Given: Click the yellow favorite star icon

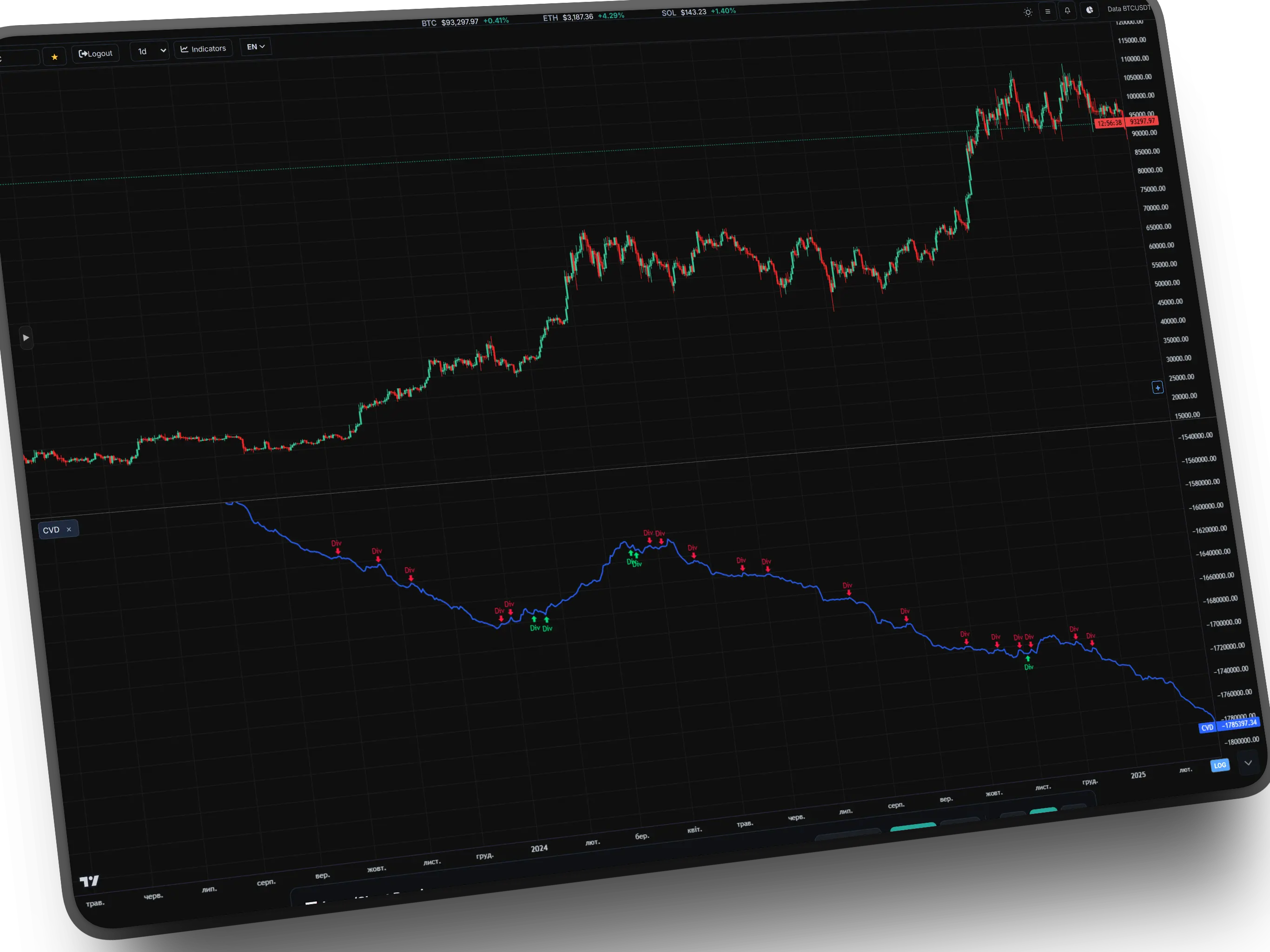Looking at the screenshot, I should coord(54,57).
